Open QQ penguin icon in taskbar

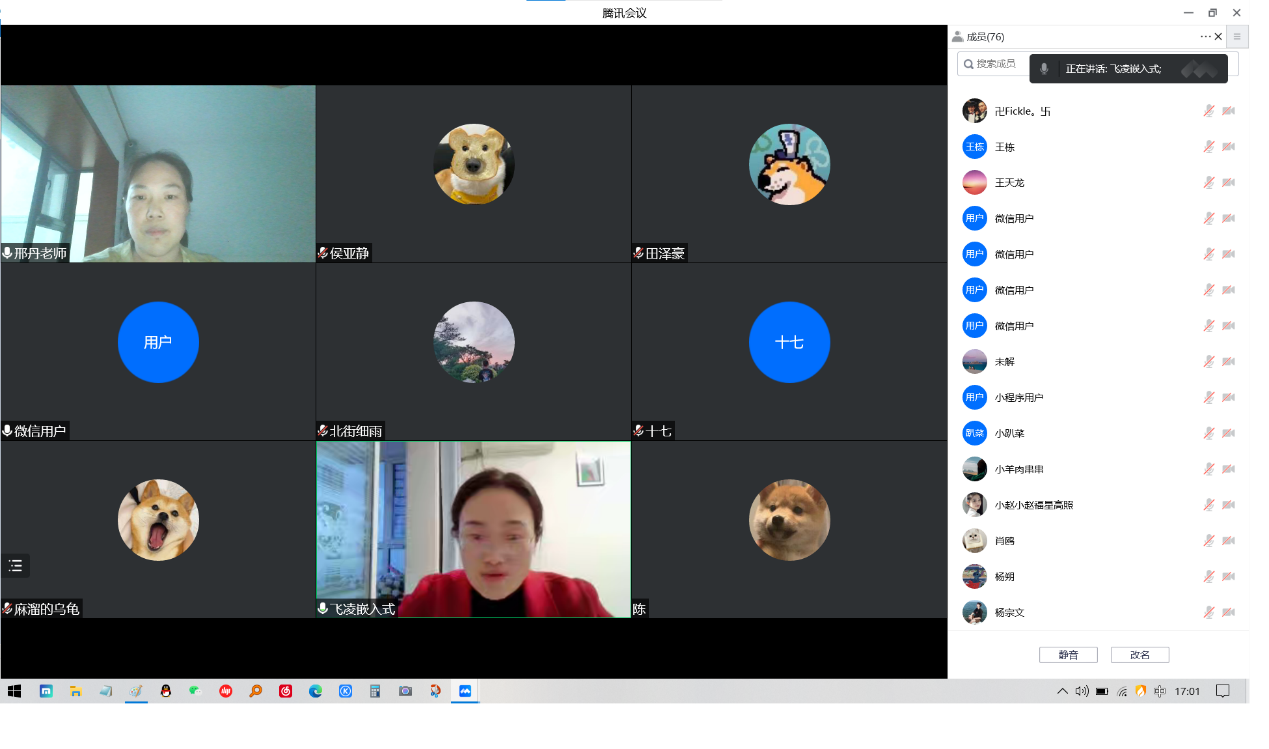(166, 691)
